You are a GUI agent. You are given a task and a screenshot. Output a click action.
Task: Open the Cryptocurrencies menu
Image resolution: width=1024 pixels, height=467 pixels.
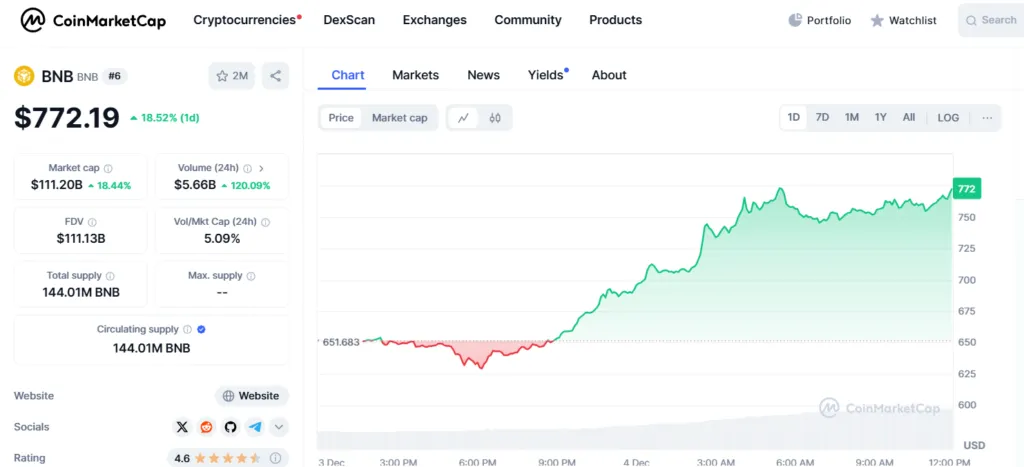(x=246, y=20)
